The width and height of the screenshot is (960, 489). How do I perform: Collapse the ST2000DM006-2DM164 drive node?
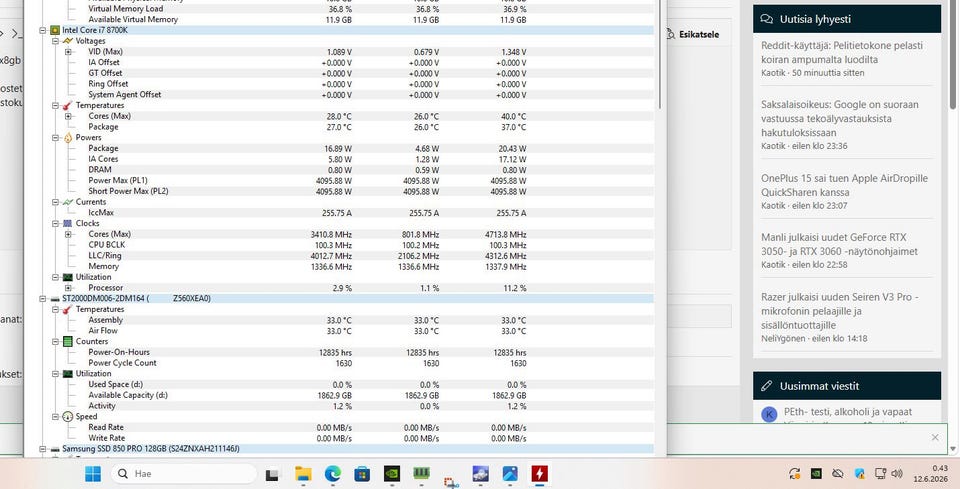[42, 299]
